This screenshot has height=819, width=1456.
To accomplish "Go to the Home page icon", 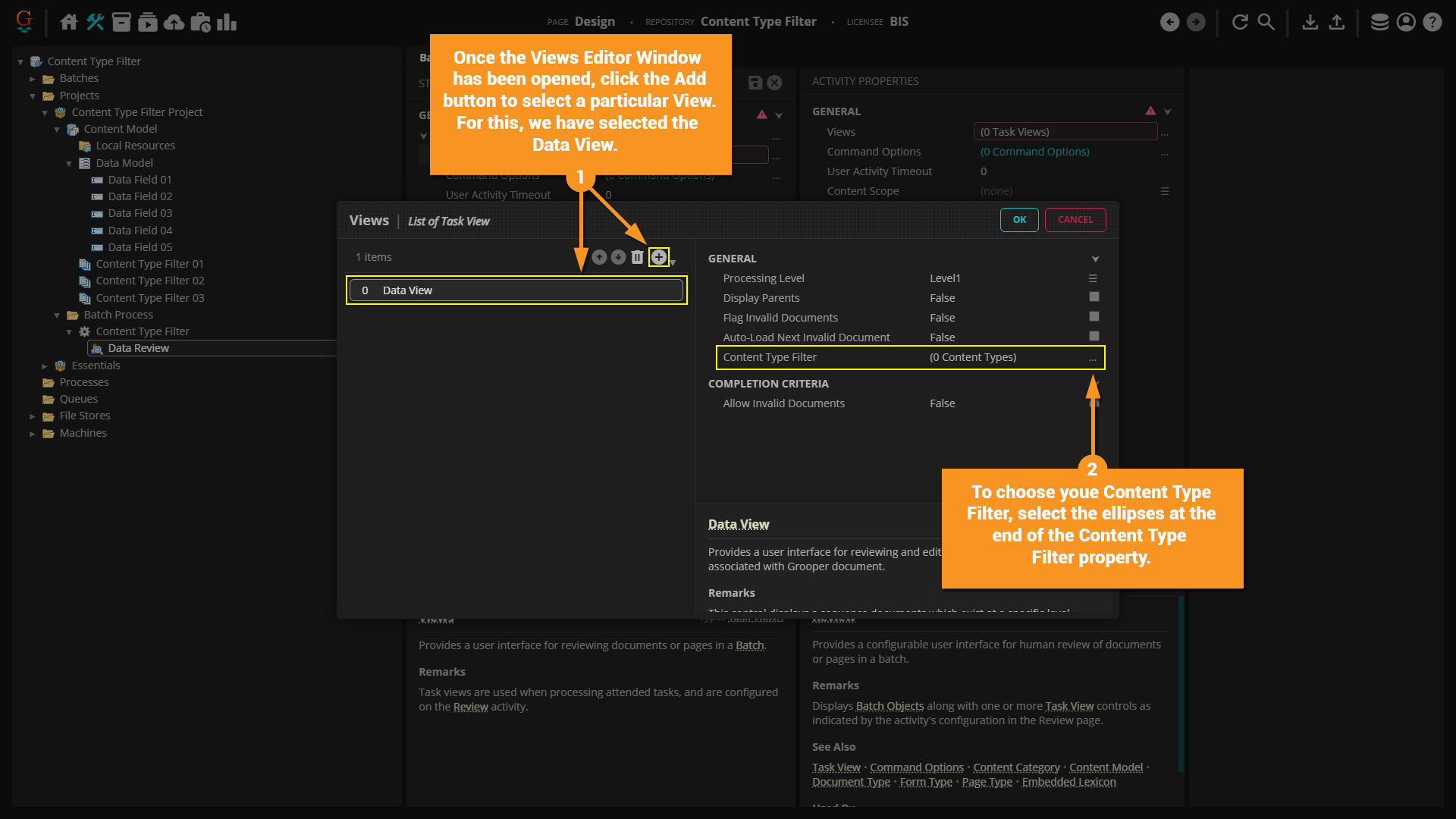I will pos(68,22).
